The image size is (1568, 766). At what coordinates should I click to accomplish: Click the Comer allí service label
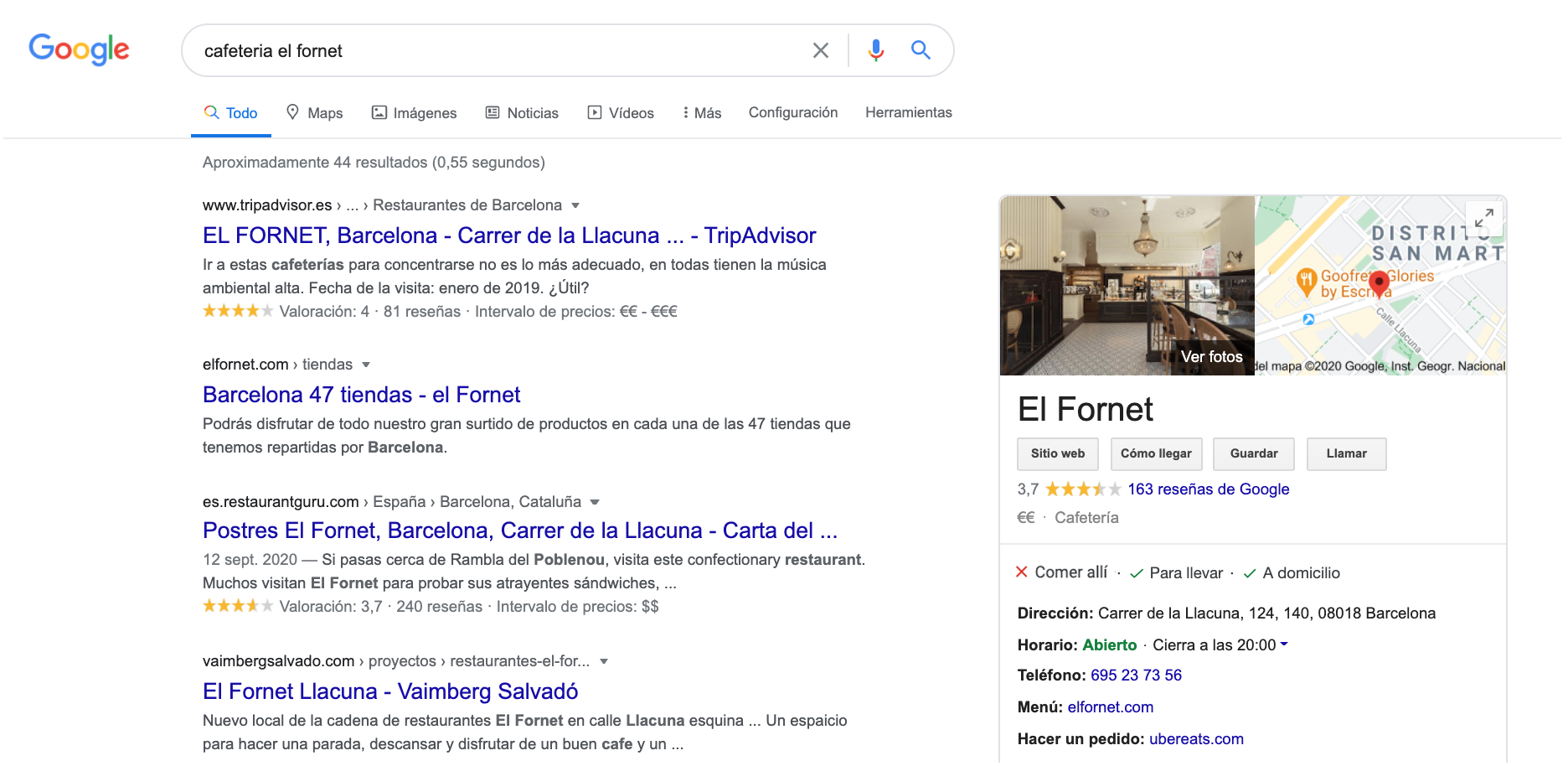click(x=1070, y=572)
